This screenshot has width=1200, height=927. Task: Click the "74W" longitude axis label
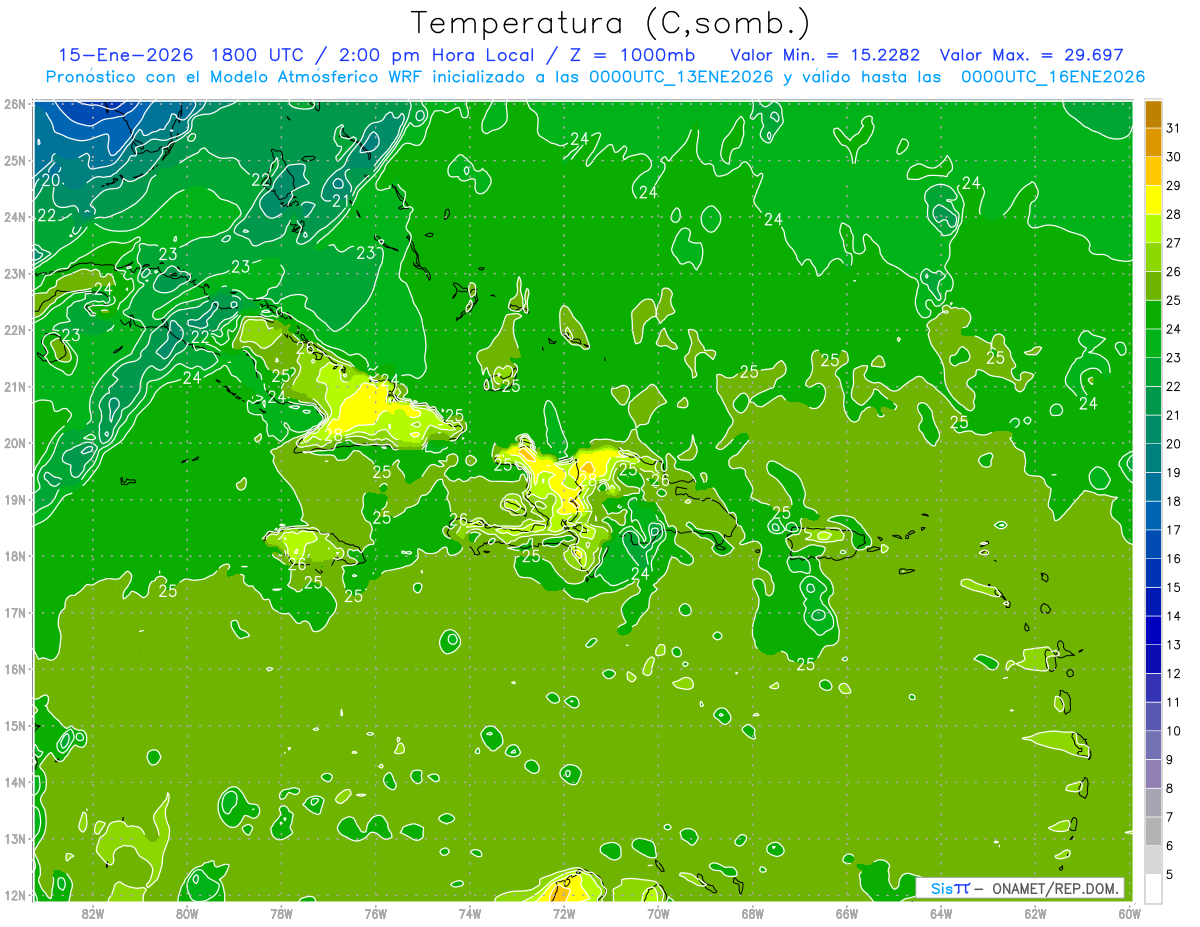469,913
